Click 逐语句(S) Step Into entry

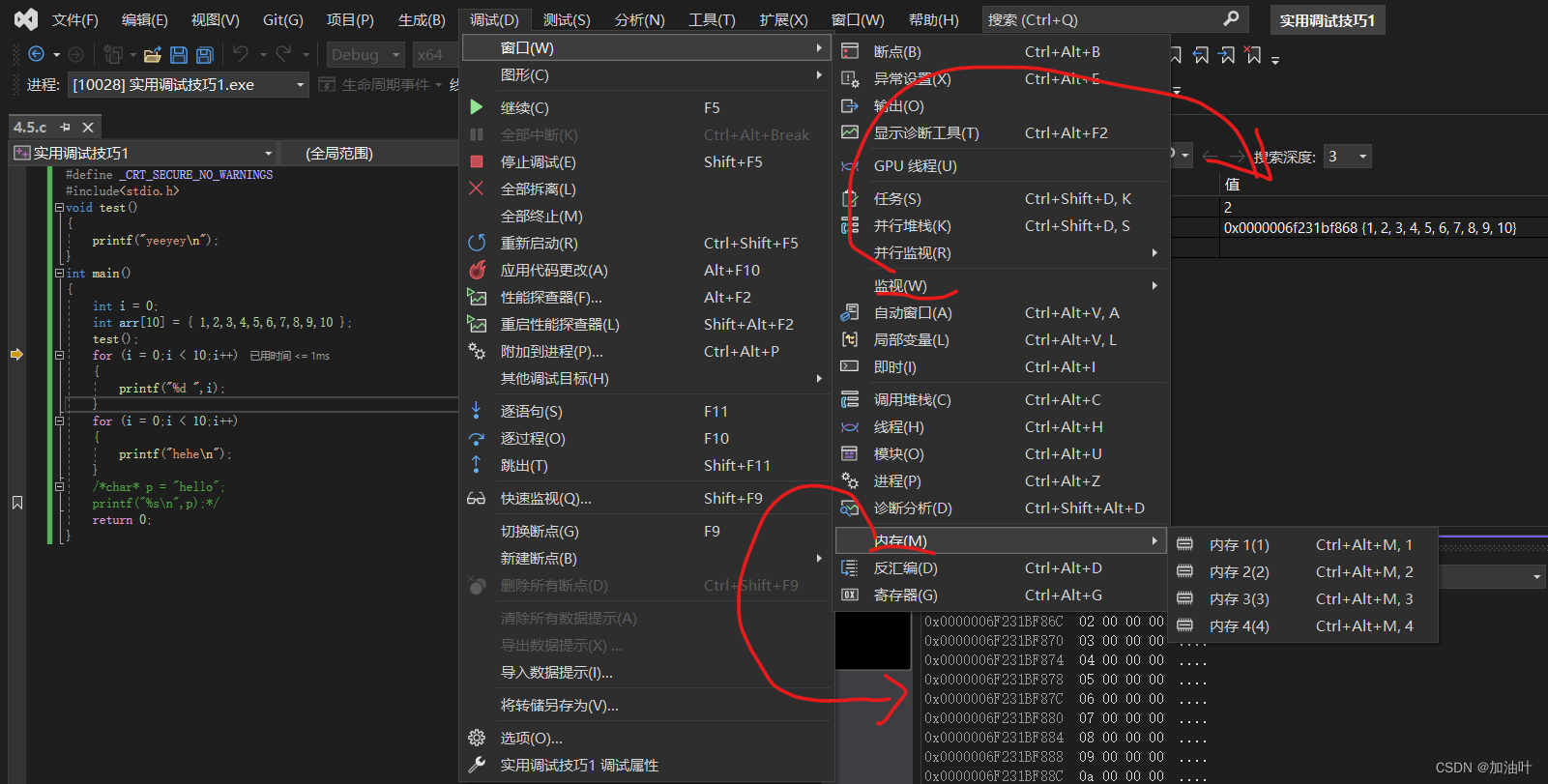point(646,411)
